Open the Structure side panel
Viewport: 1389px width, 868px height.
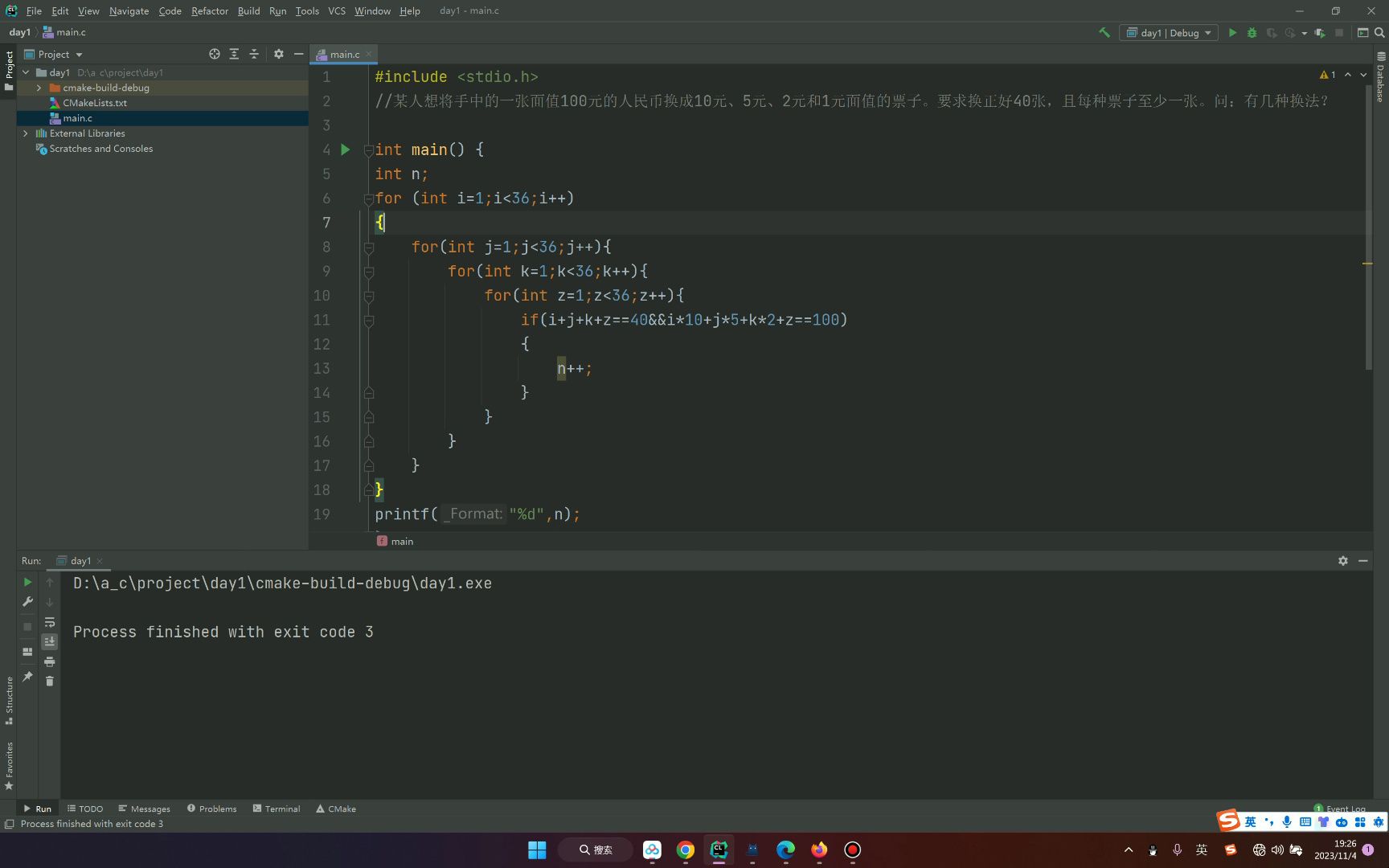coord(9,700)
